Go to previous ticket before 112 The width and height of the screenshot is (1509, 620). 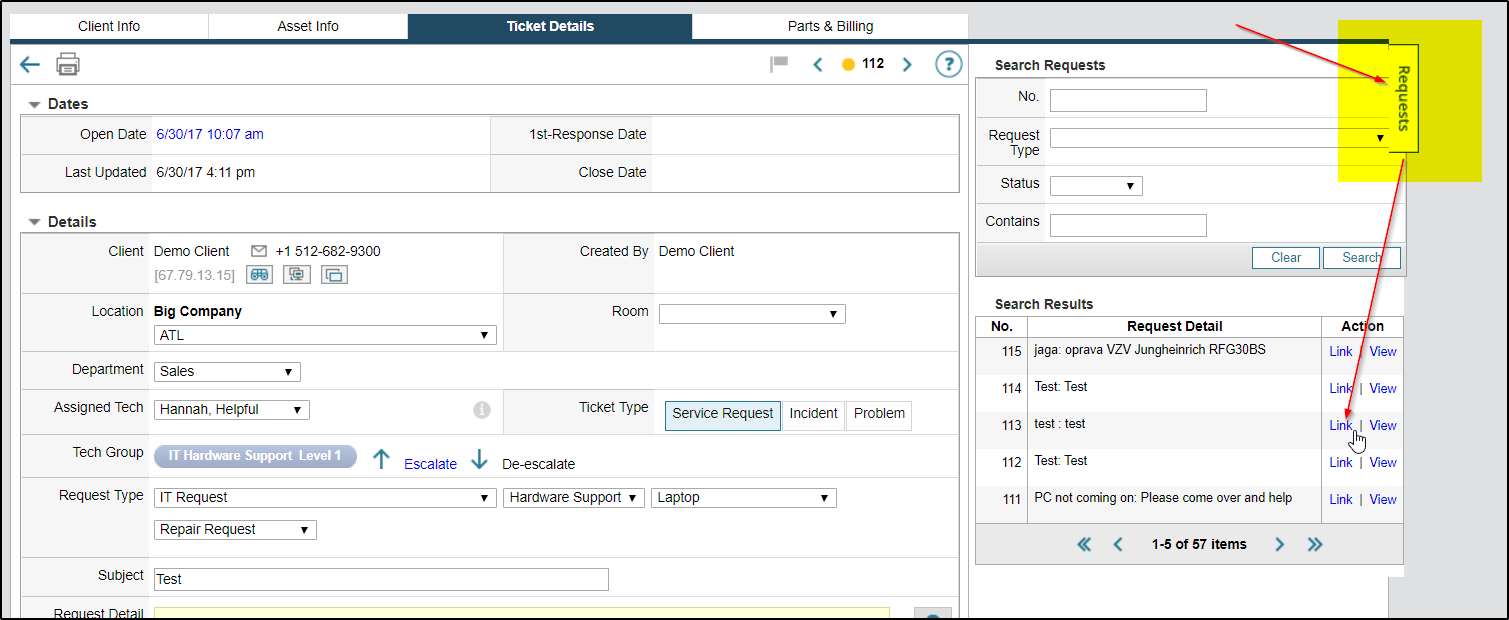click(x=818, y=65)
